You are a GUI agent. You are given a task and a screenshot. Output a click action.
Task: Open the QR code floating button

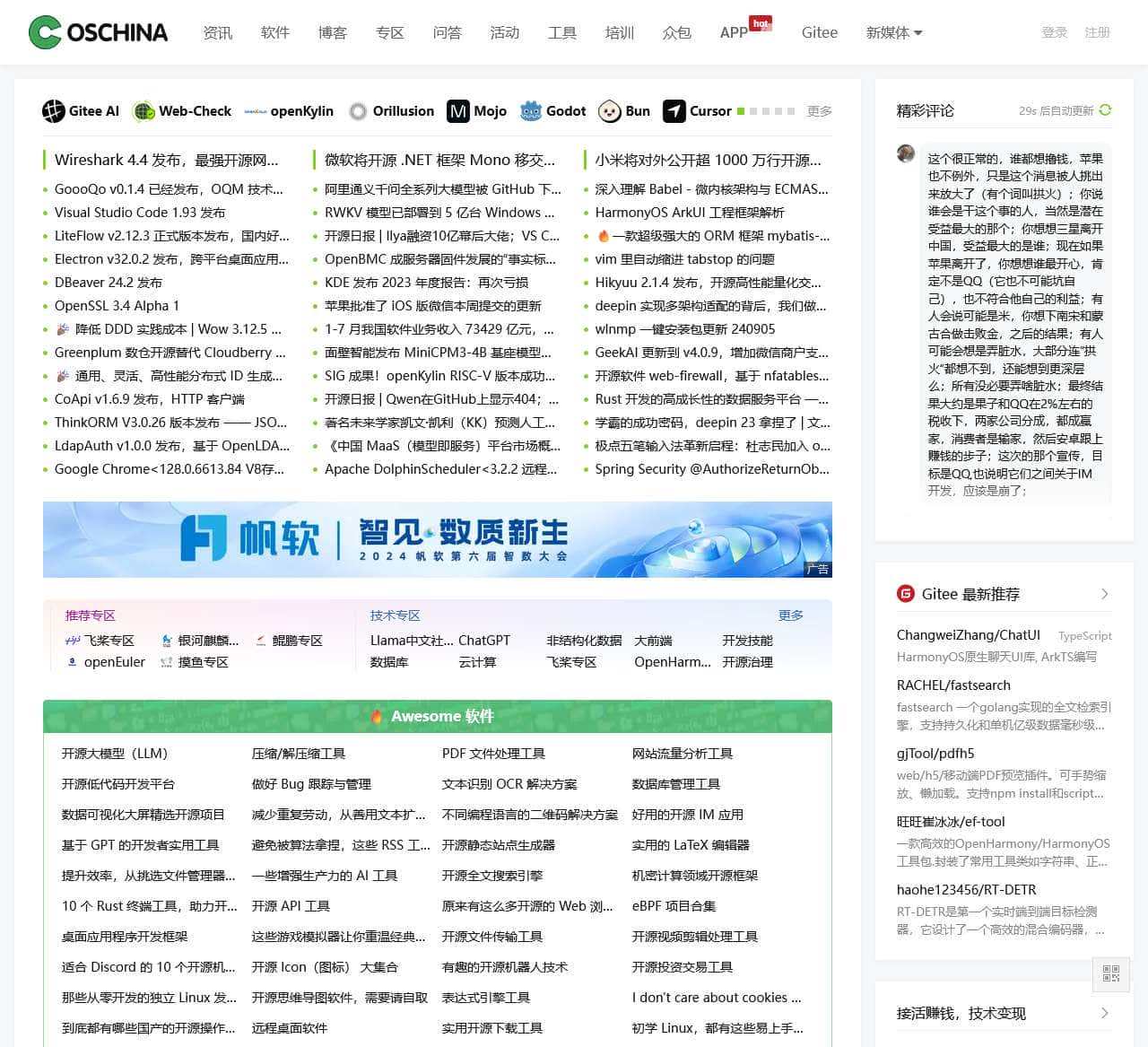point(1111,974)
